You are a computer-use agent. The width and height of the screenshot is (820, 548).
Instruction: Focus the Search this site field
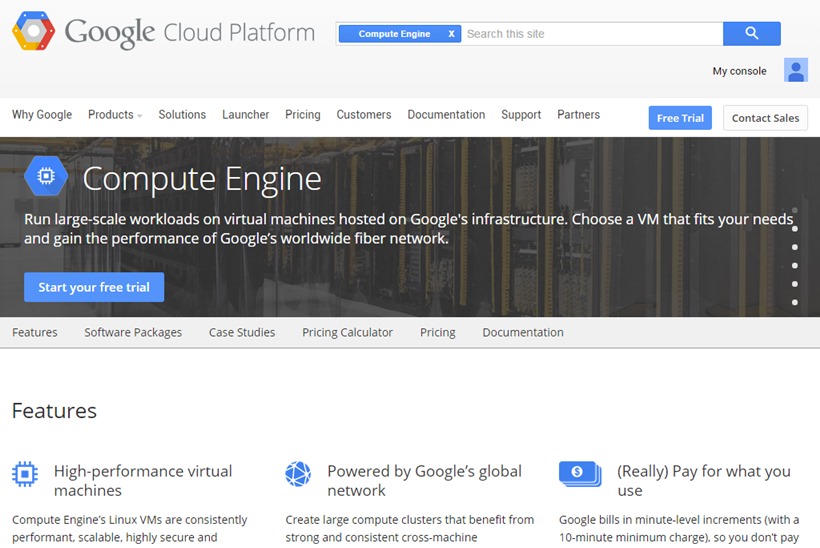tap(590, 34)
